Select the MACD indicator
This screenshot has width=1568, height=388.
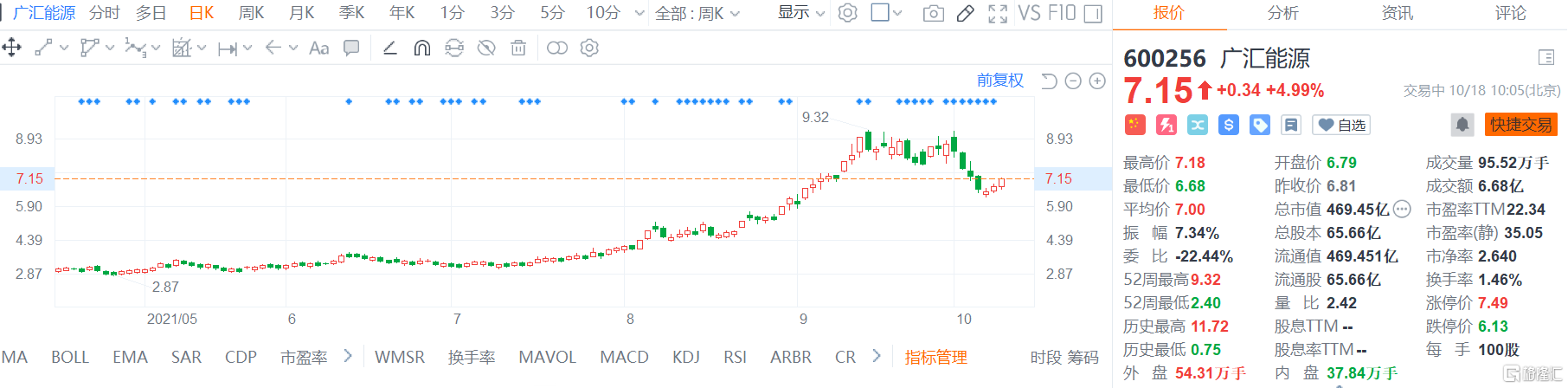[624, 357]
